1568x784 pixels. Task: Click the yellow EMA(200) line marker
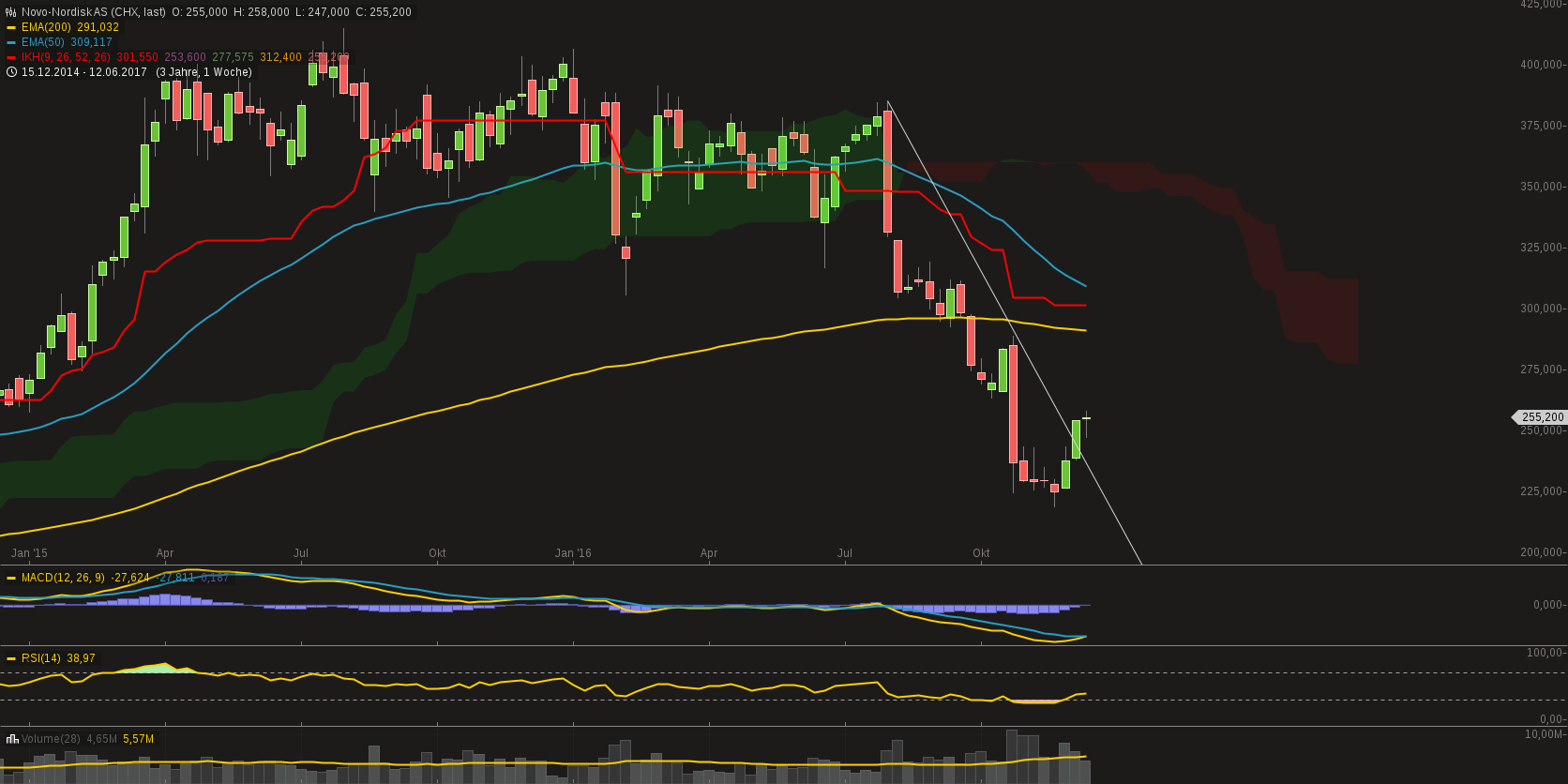pos(11,27)
